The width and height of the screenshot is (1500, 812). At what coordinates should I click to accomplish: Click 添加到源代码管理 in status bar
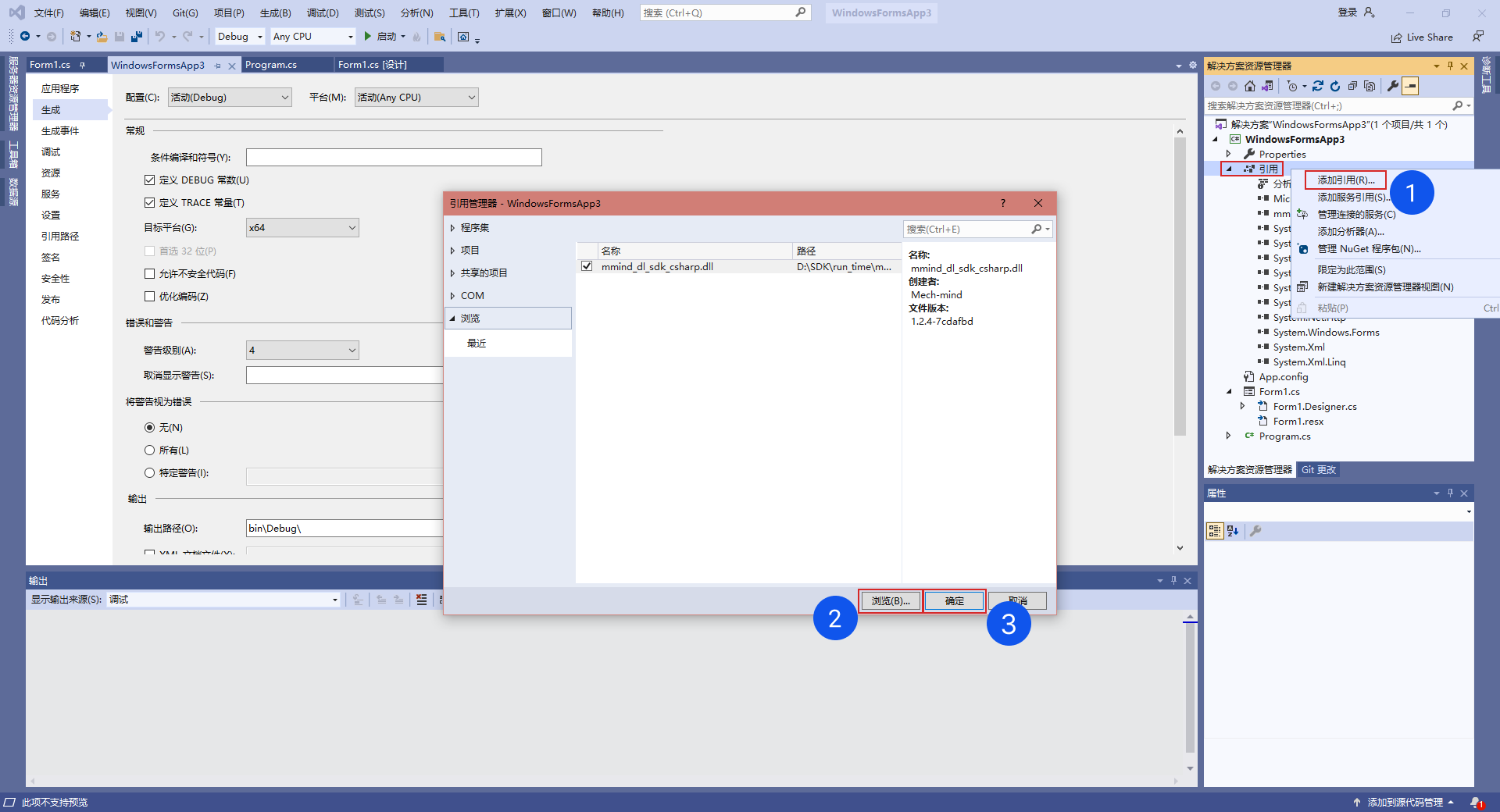pyautogui.click(x=1405, y=802)
